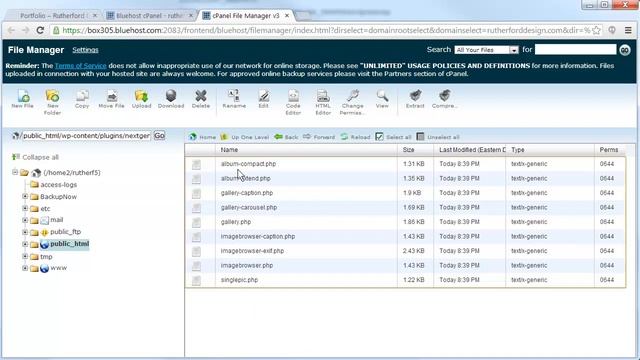
Task: Unselect all files
Action: coord(438,137)
